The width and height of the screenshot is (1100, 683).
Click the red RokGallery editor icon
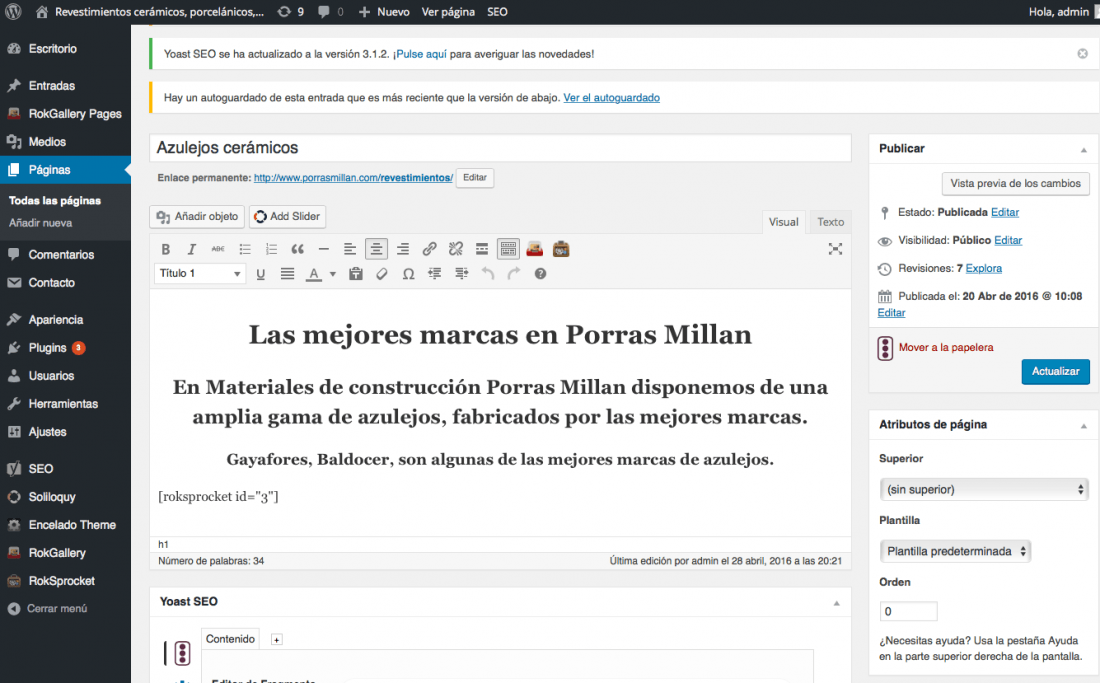pos(535,249)
